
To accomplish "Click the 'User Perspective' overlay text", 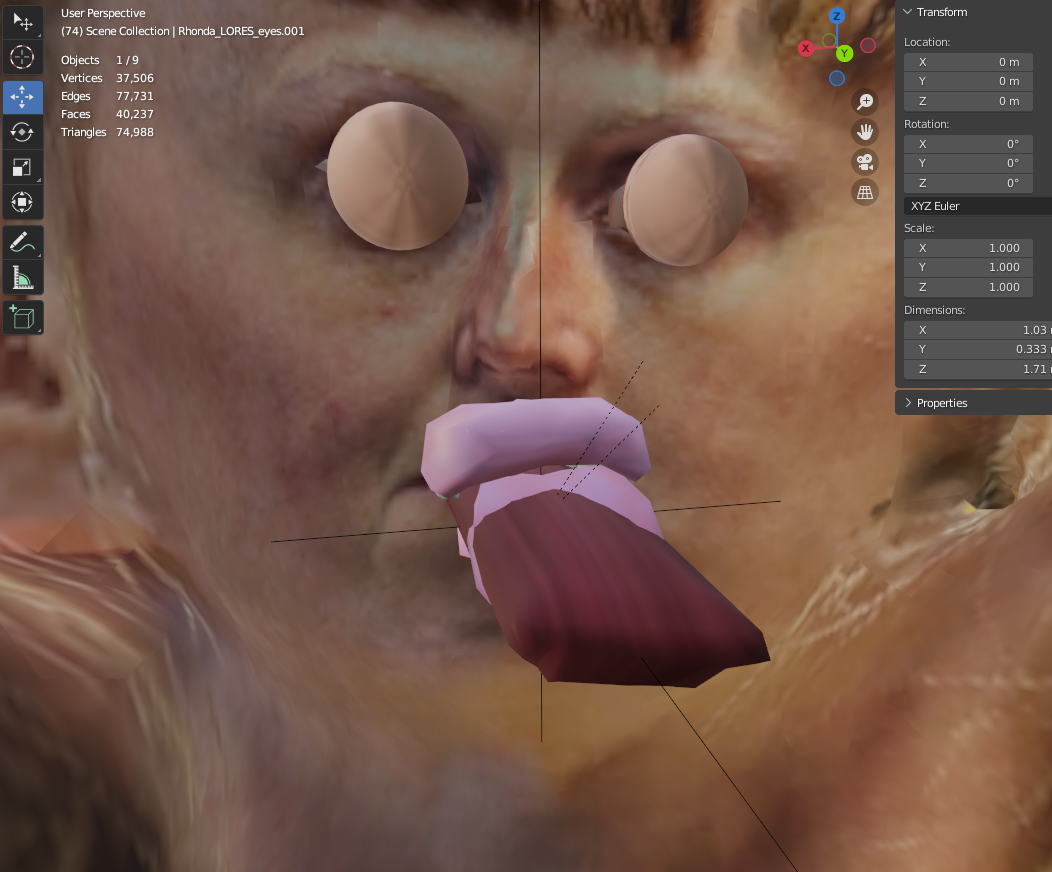I will [103, 13].
